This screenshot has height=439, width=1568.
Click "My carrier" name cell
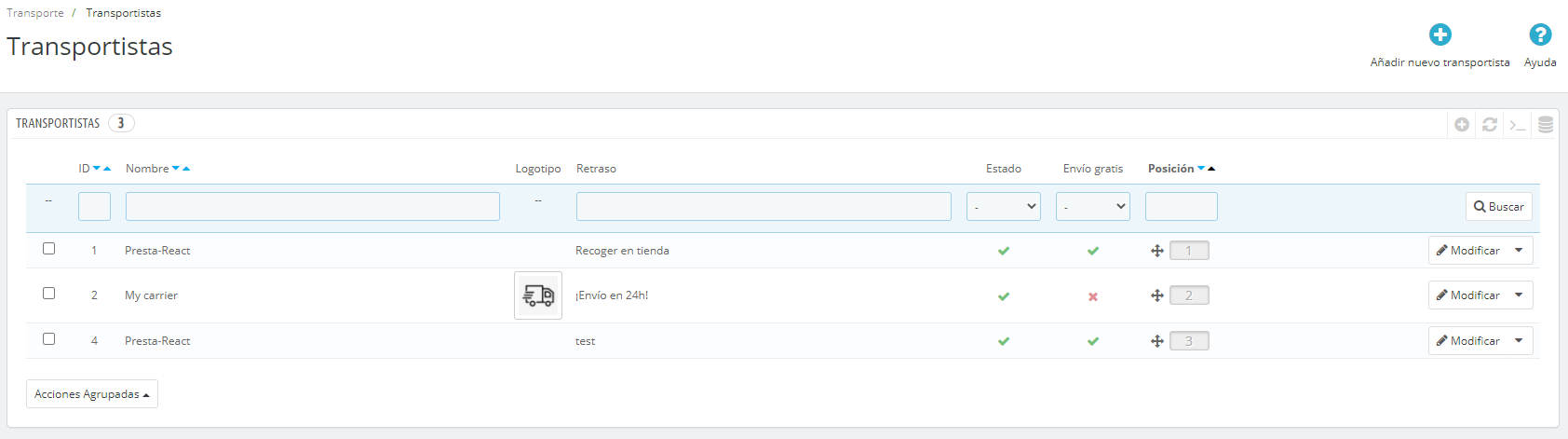(x=151, y=295)
